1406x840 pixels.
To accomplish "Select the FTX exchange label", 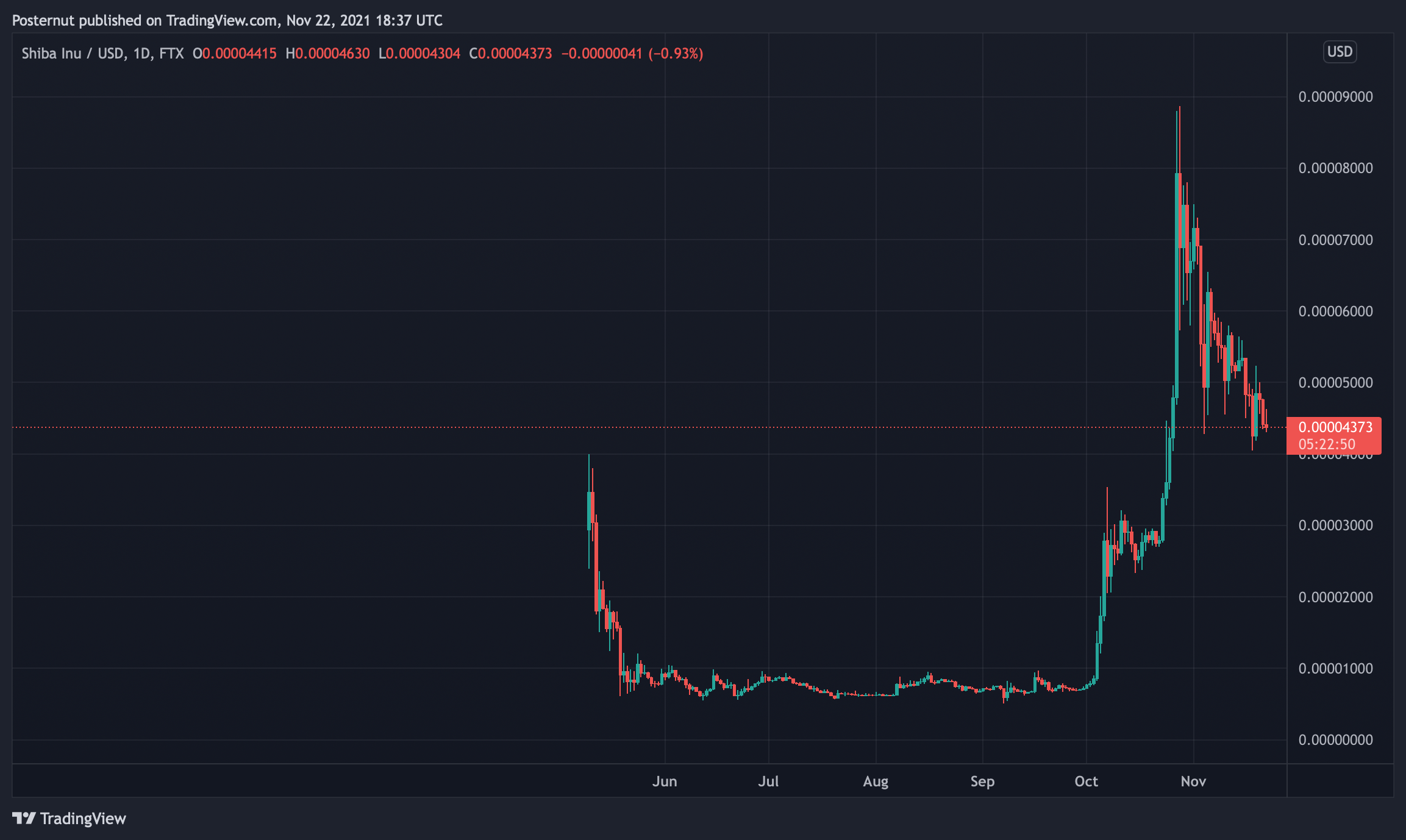I will 171,53.
